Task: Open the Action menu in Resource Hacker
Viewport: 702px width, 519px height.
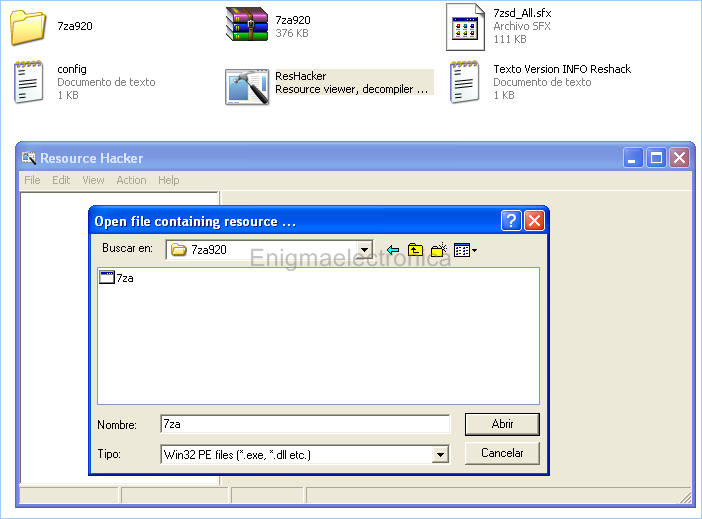Action: (131, 180)
